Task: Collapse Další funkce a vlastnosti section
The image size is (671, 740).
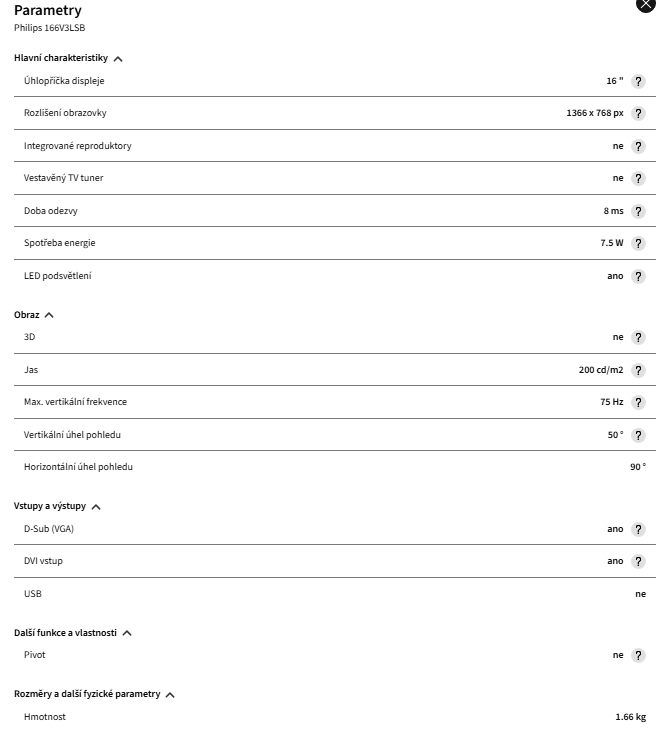Action: click(x=127, y=633)
